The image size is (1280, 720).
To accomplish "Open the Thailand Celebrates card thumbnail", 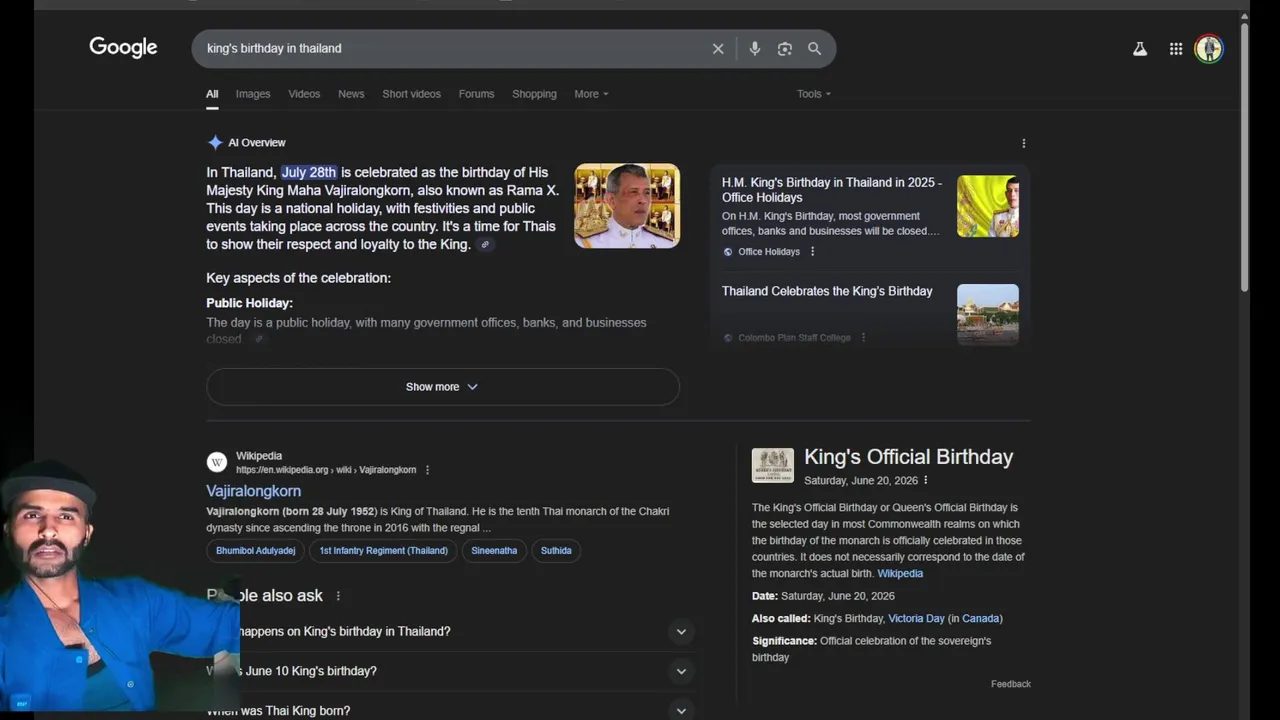I will tap(988, 314).
